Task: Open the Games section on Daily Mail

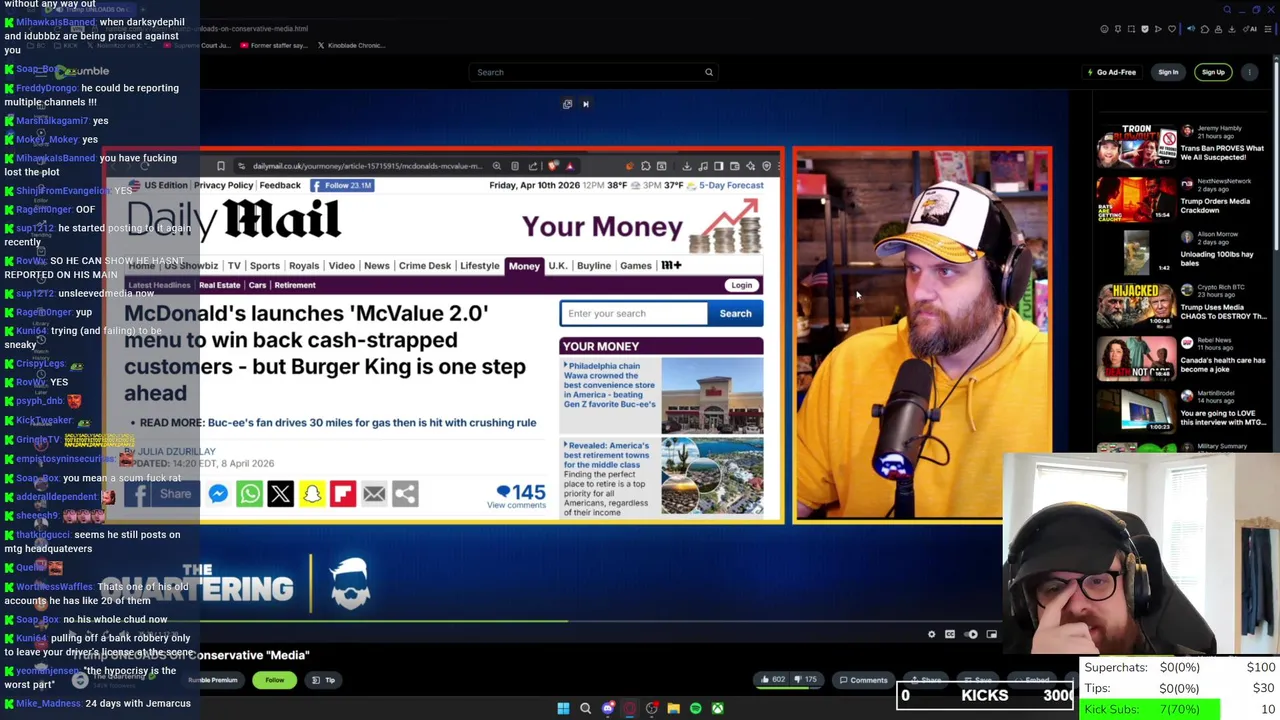Action: [635, 266]
